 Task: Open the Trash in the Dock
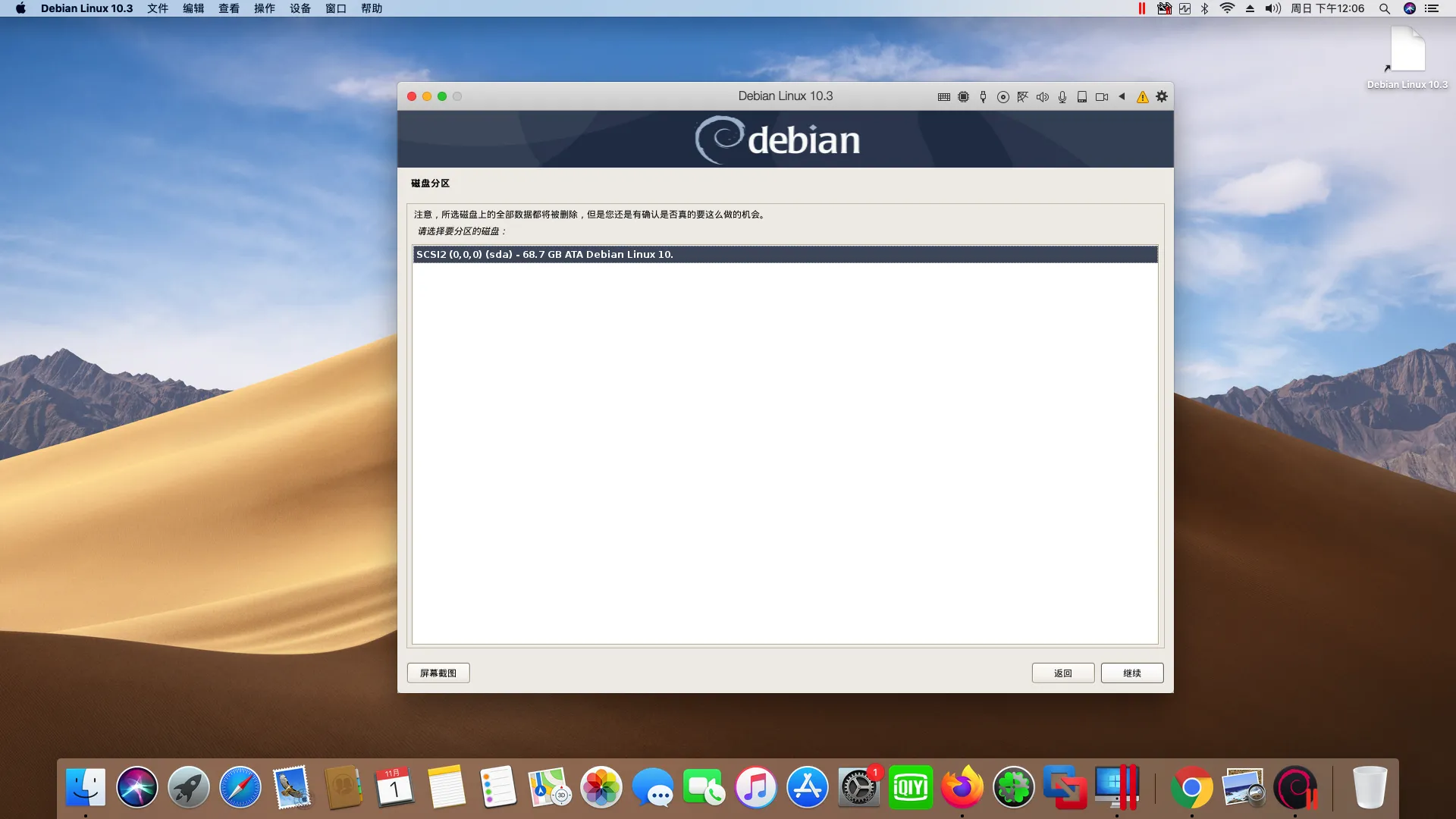[x=1370, y=787]
